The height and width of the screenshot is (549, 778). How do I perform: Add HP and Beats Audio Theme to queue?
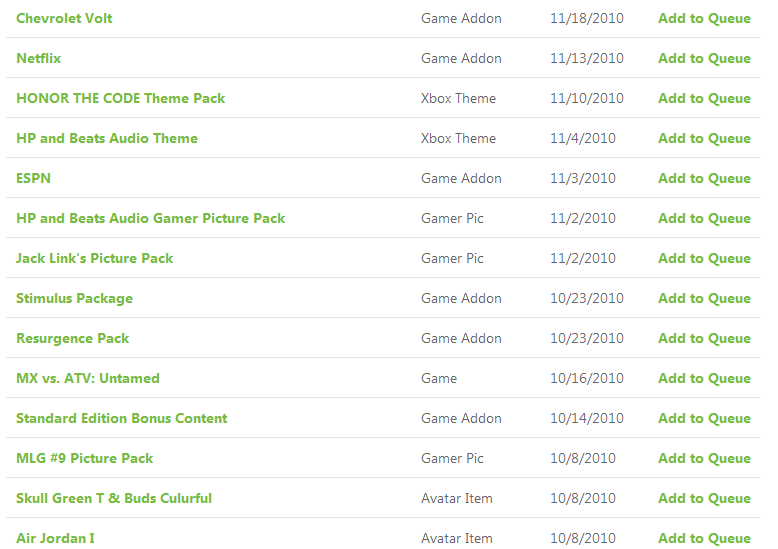(x=704, y=138)
